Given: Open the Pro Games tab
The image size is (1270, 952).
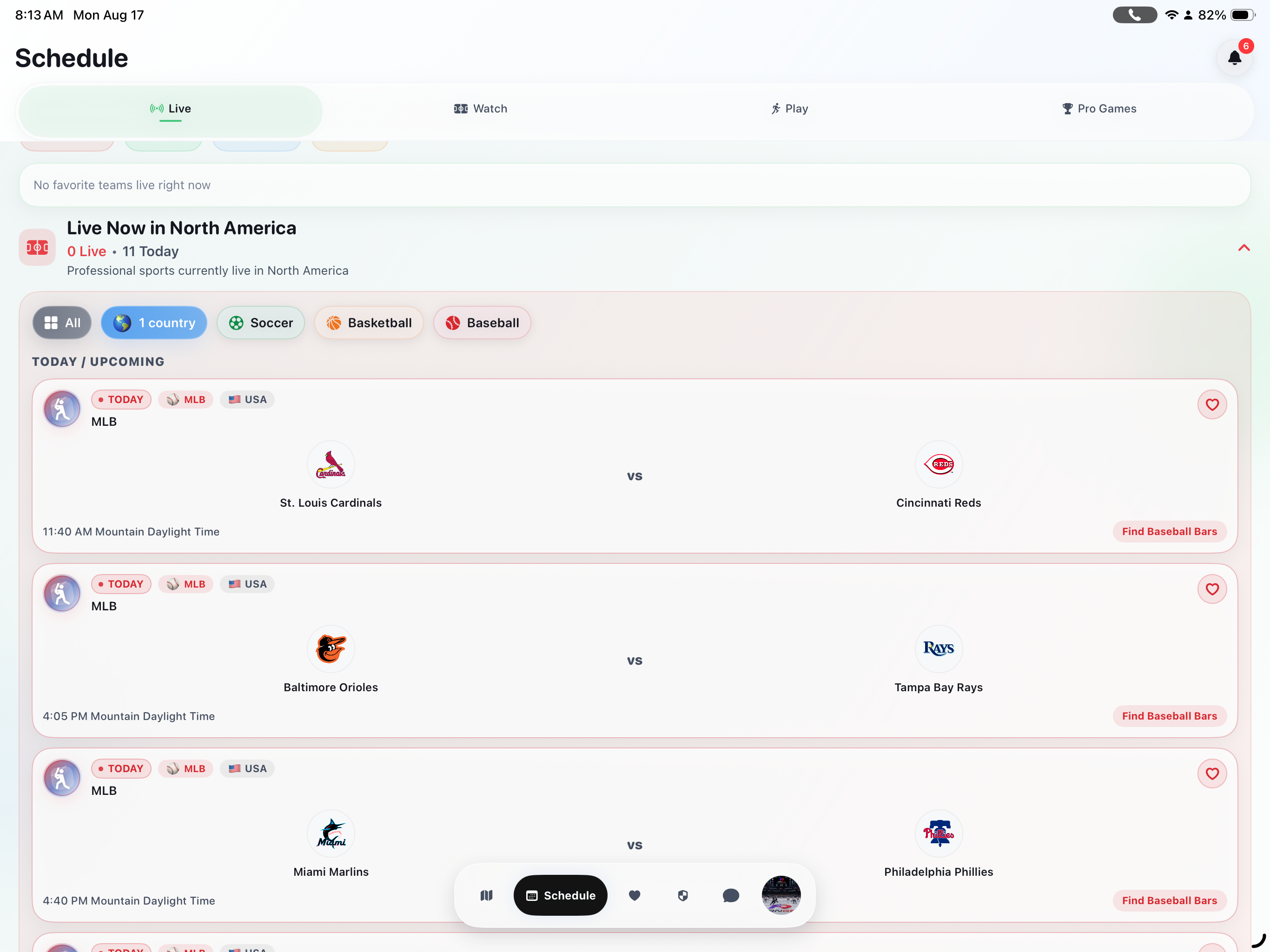Looking at the screenshot, I should [x=1099, y=109].
